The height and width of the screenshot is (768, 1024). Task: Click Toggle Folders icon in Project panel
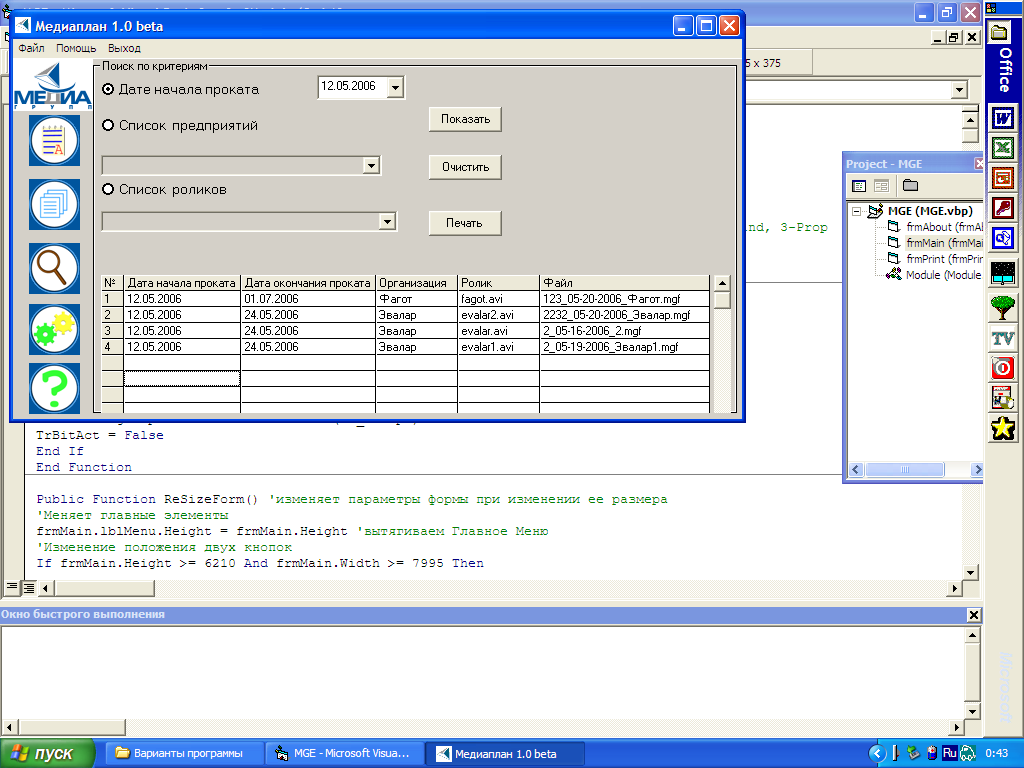pyautogui.click(x=910, y=185)
